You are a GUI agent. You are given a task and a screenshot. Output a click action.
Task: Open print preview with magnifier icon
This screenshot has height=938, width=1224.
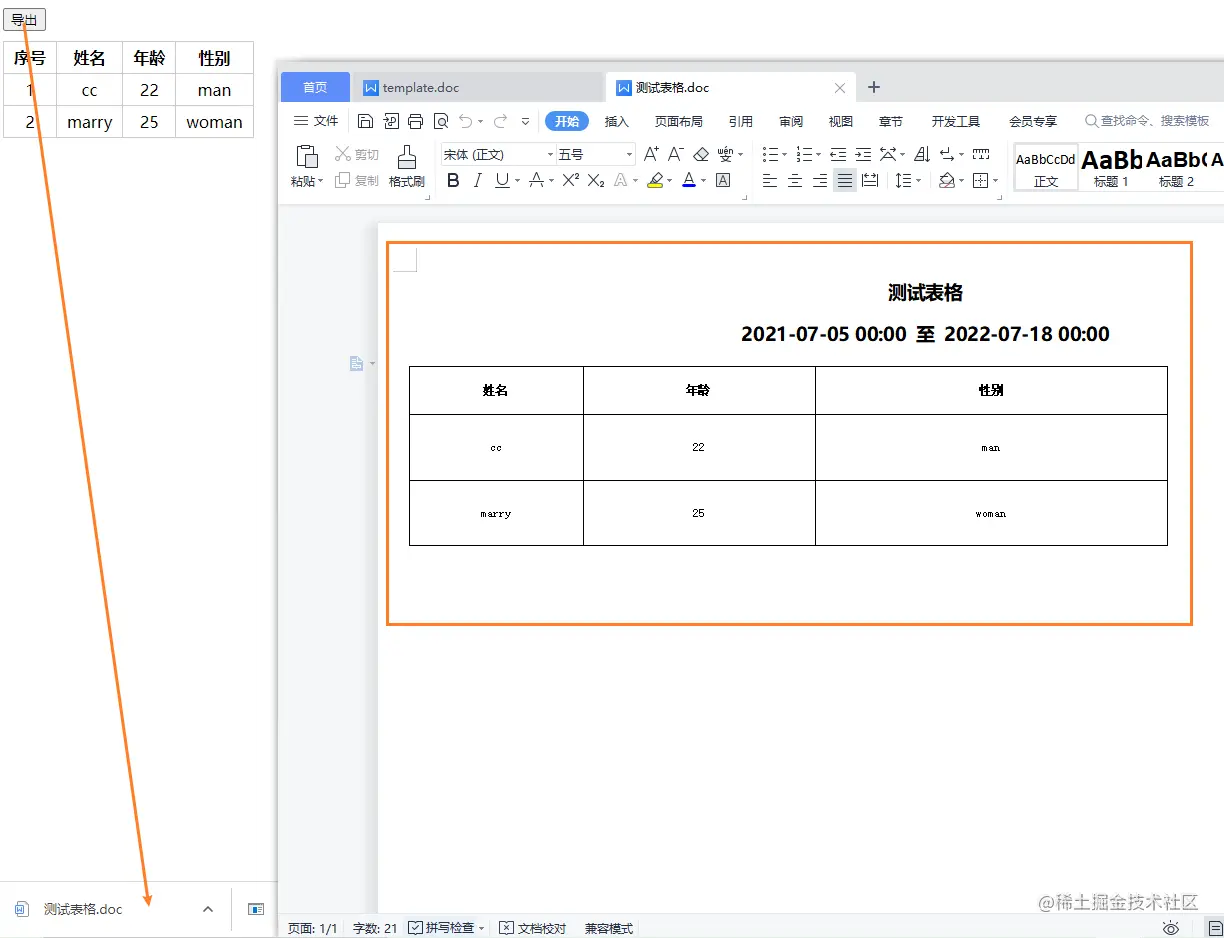pyautogui.click(x=441, y=121)
